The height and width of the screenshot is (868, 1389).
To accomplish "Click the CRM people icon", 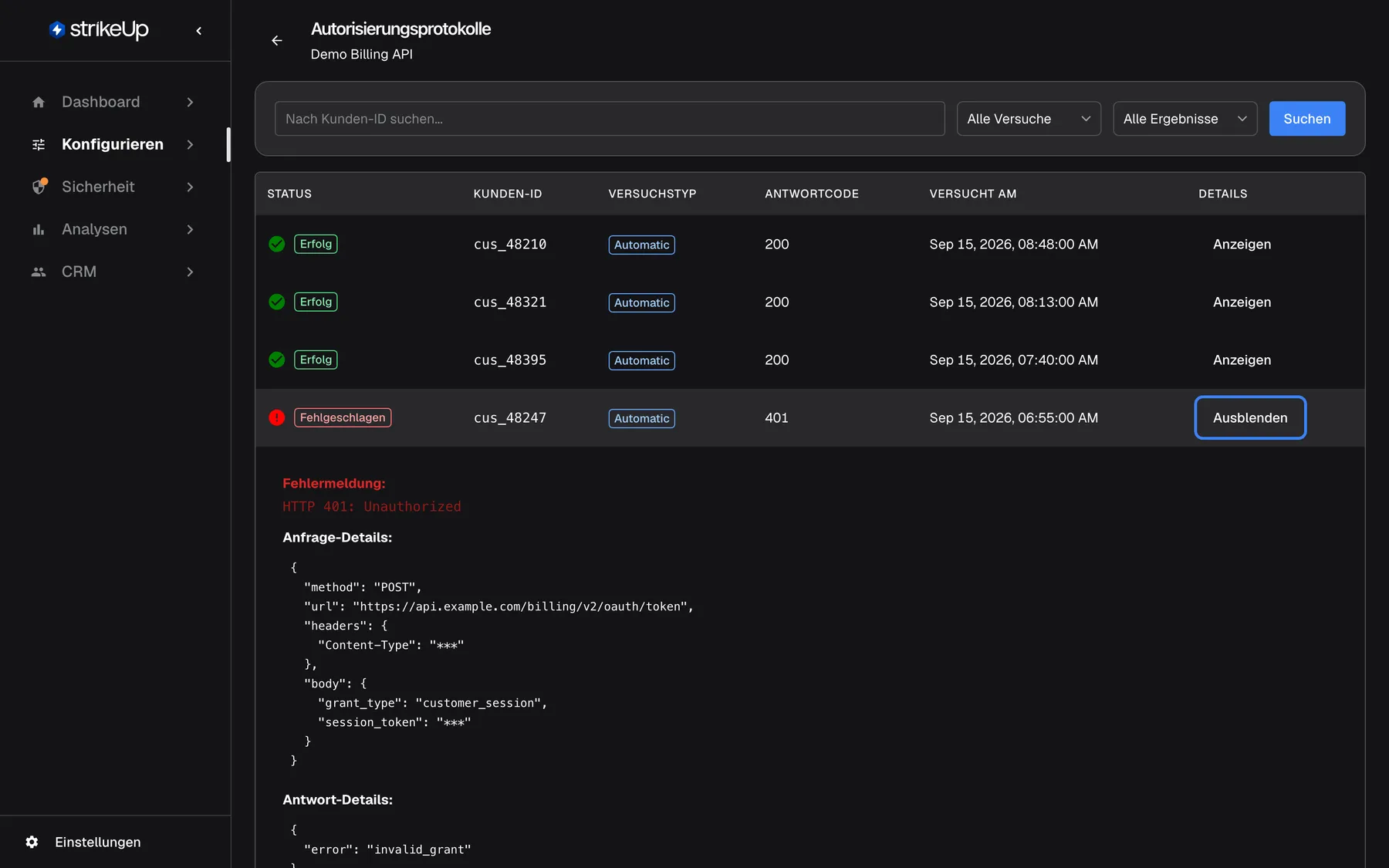I will pyautogui.click(x=39, y=272).
